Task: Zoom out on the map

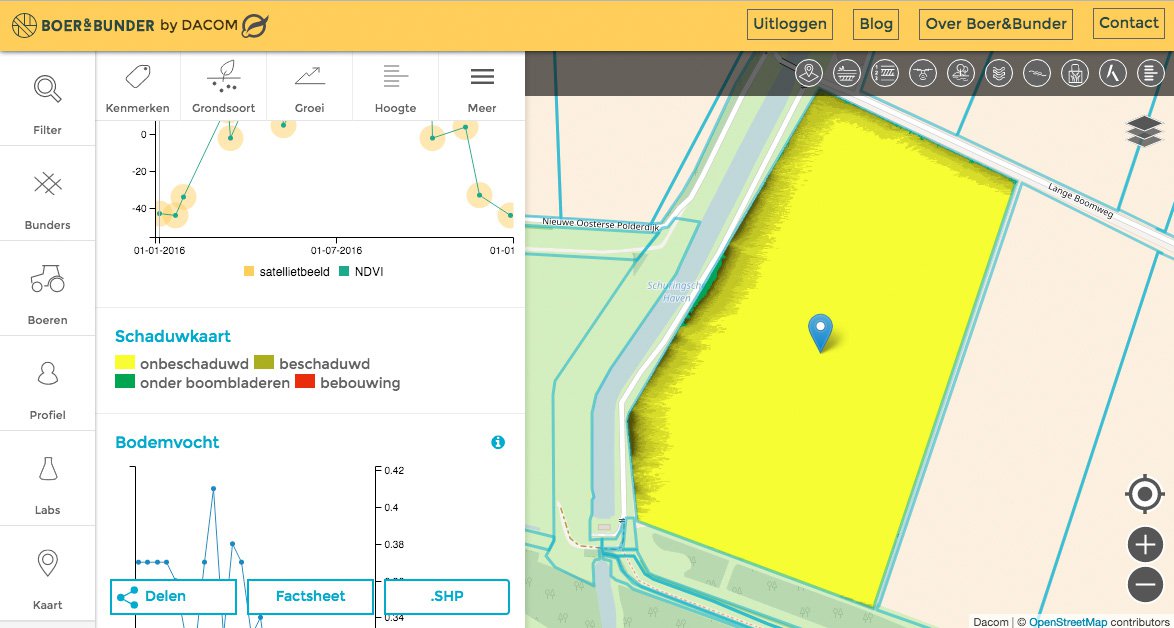Action: pos(1145,585)
